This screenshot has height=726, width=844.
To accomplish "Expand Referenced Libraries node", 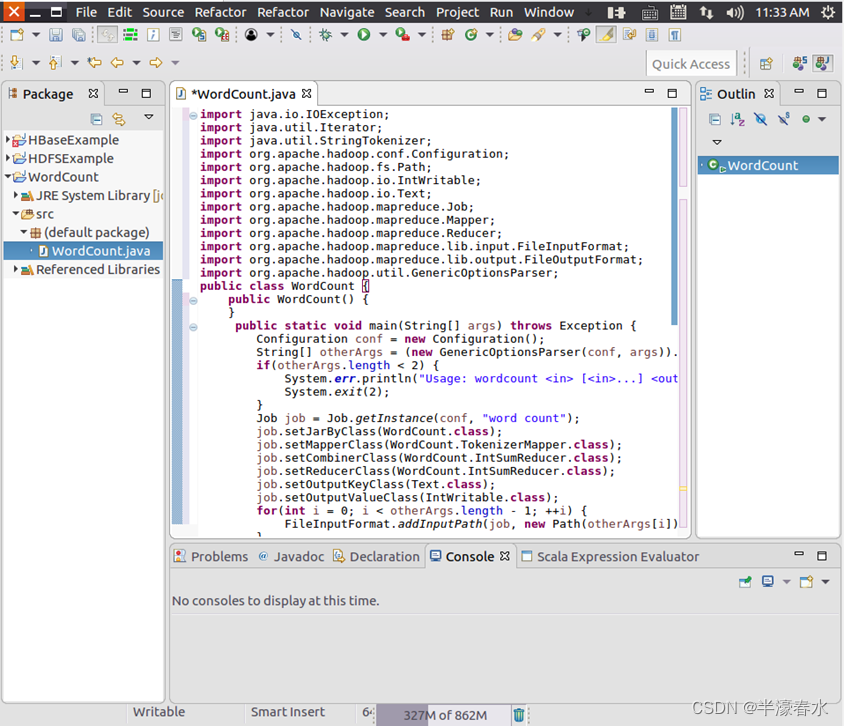I will (x=16, y=269).
